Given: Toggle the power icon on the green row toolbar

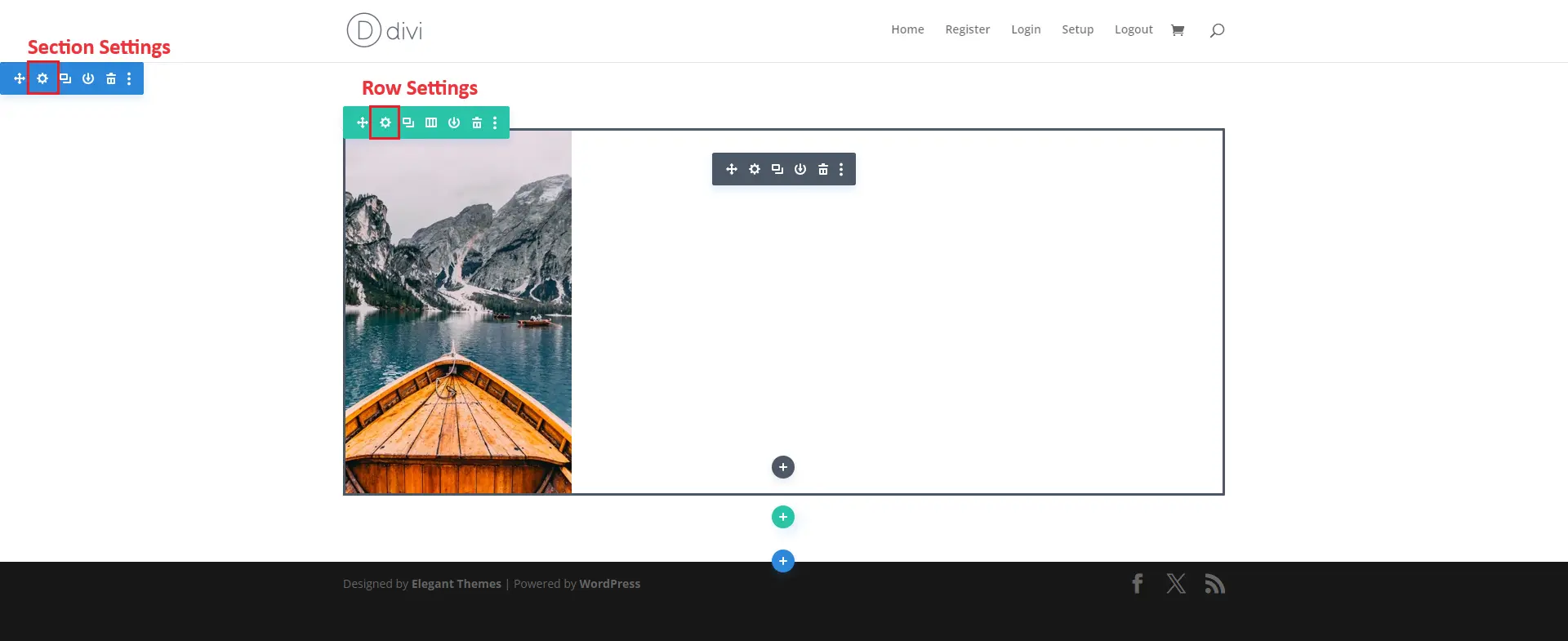Looking at the screenshot, I should (454, 122).
